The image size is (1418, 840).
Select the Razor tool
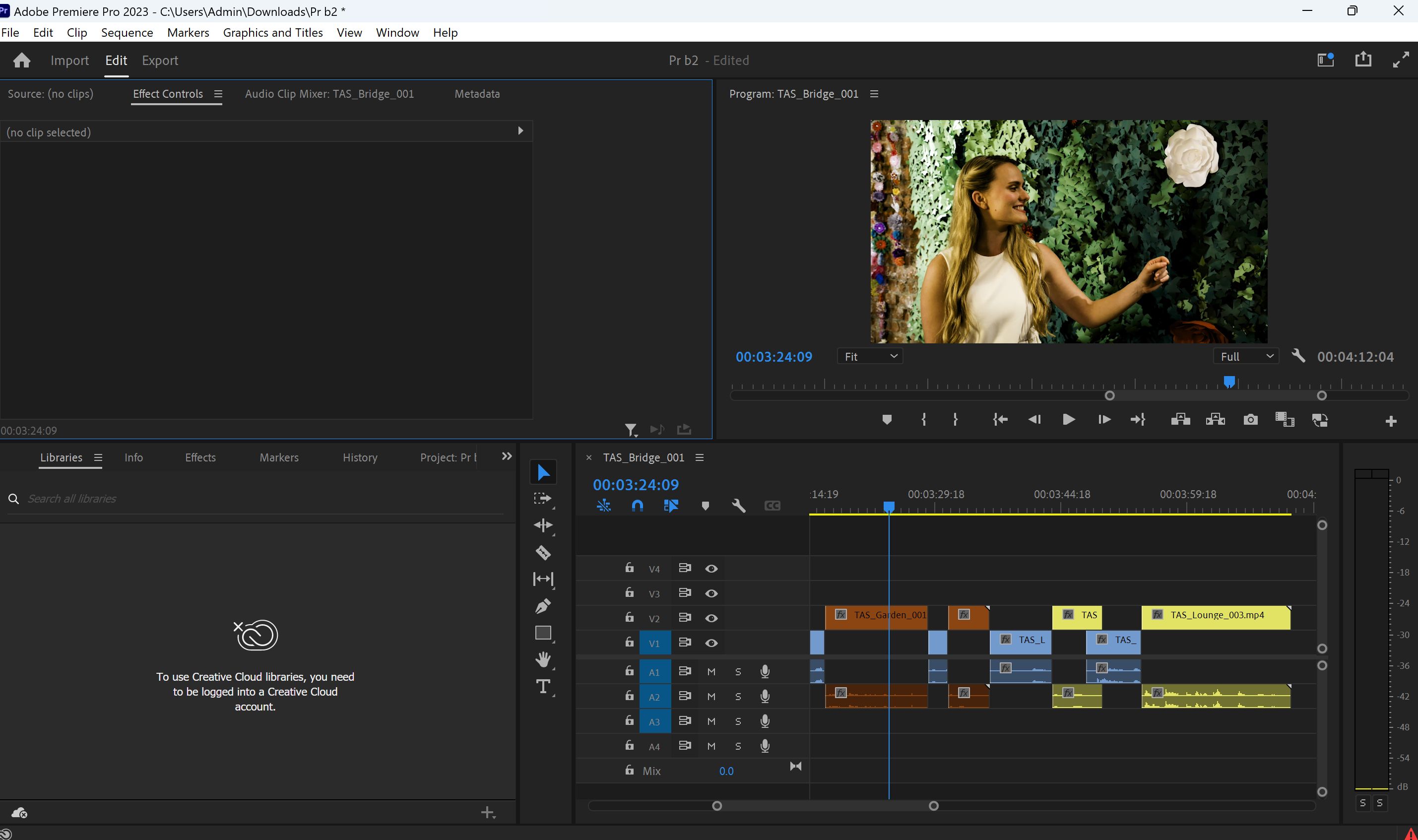543,552
